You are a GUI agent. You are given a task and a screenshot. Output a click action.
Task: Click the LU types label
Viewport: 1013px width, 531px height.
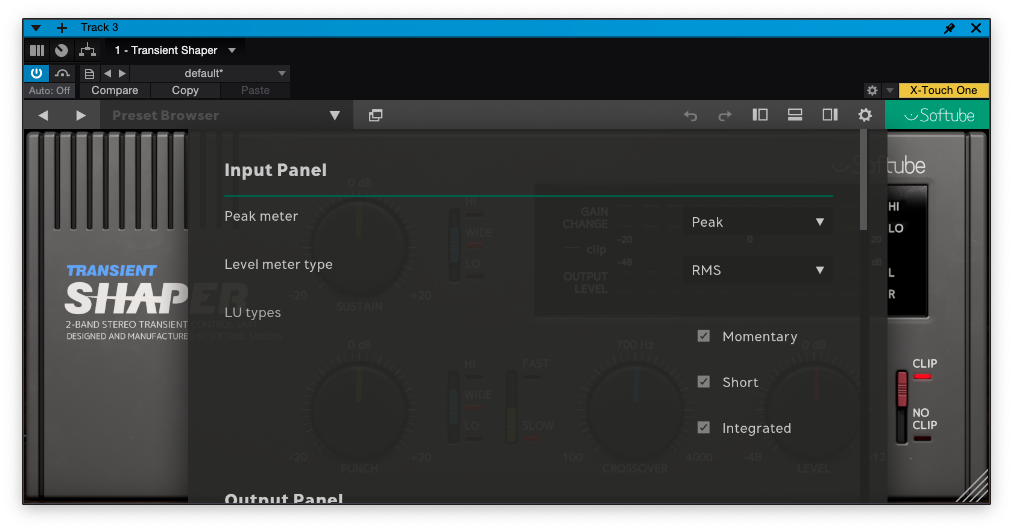[253, 313]
